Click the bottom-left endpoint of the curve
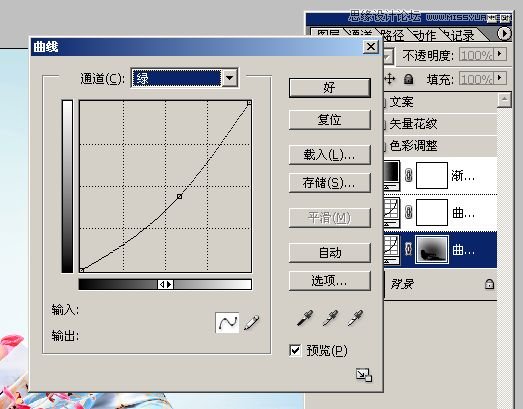This screenshot has height=409, width=523. (82, 270)
